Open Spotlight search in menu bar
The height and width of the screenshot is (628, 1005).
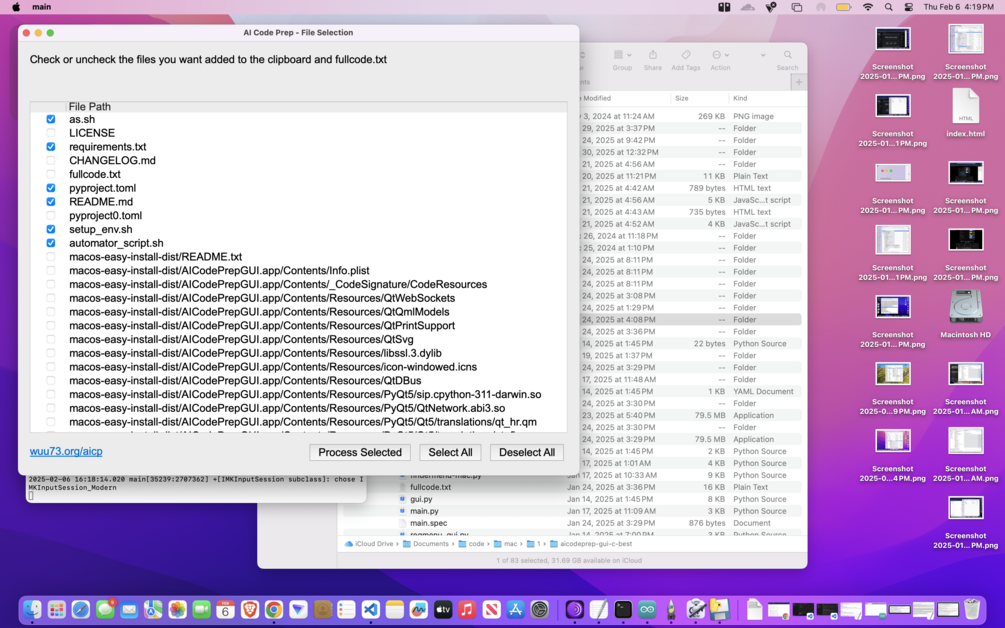coord(888,7)
